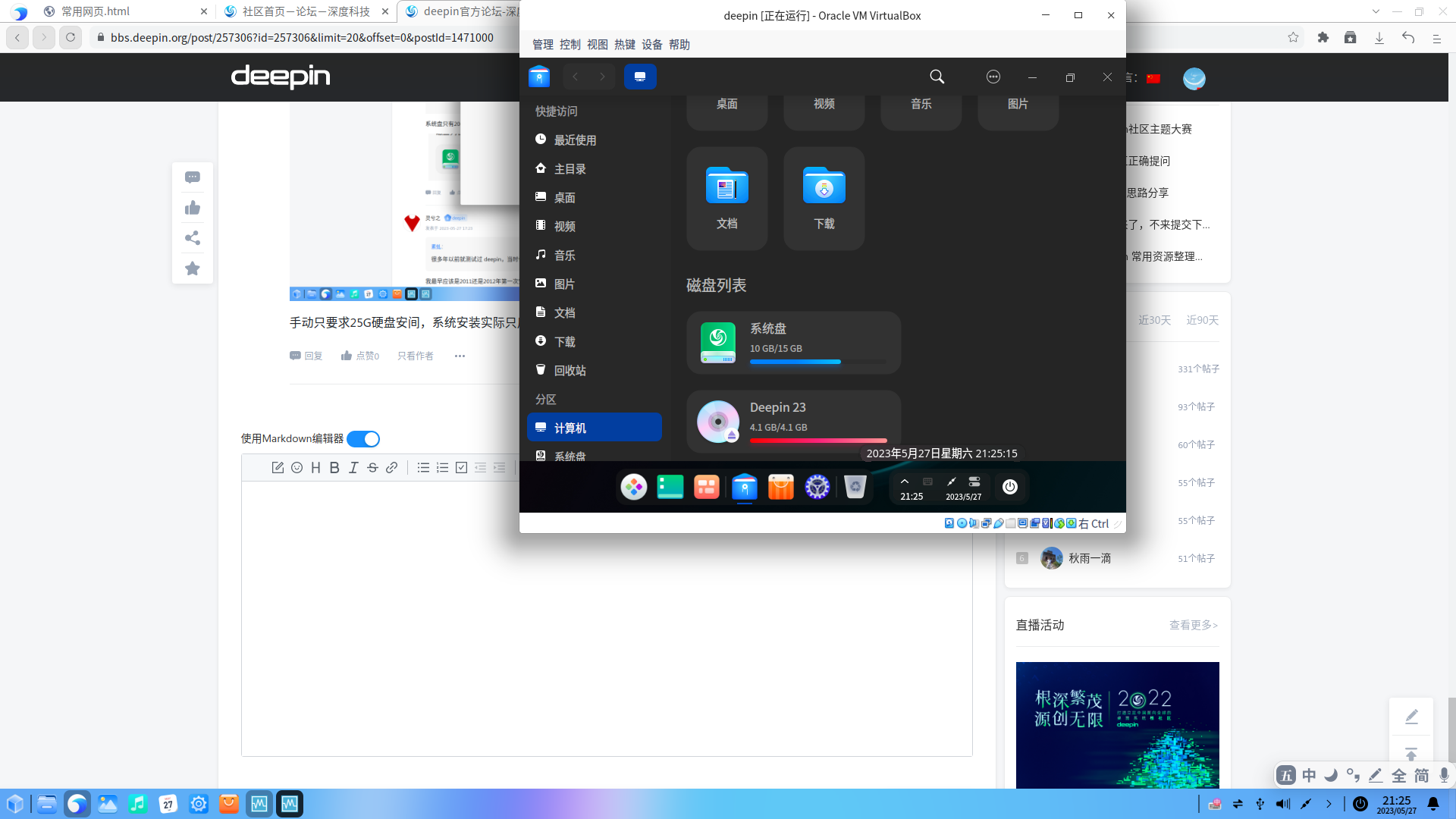Open the Trash from the dock
Screen dimensions: 1456x819
pyautogui.click(x=855, y=487)
